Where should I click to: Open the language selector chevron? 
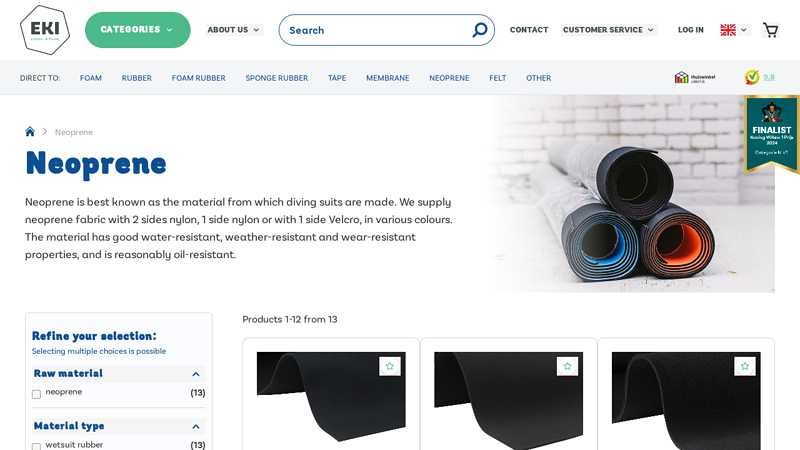744,30
